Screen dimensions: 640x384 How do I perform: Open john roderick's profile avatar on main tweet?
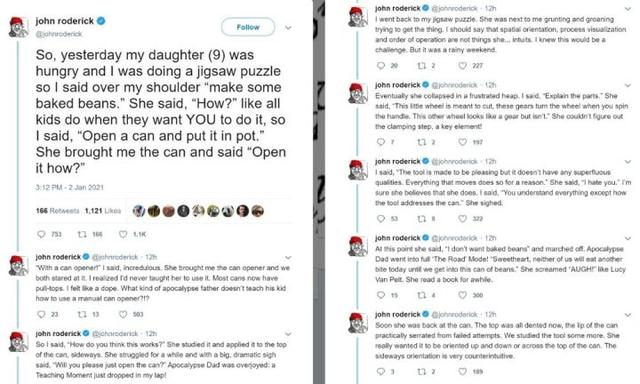(x=18, y=27)
